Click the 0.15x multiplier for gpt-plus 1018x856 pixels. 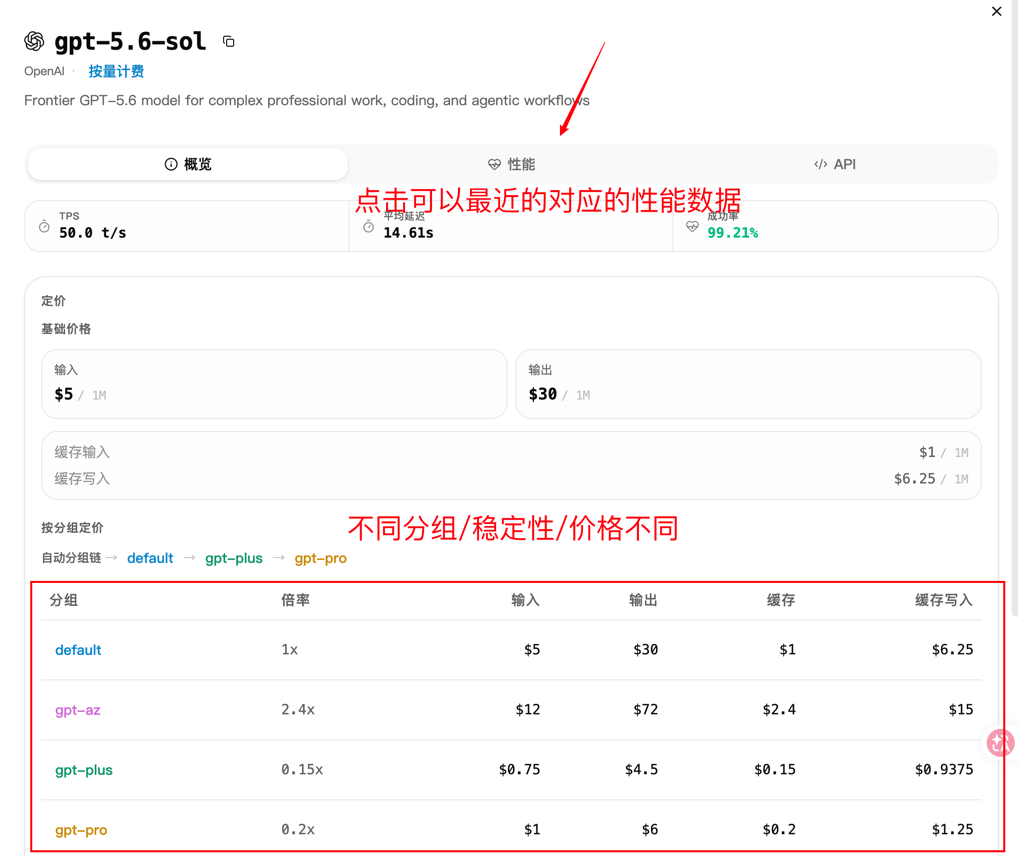(302, 769)
